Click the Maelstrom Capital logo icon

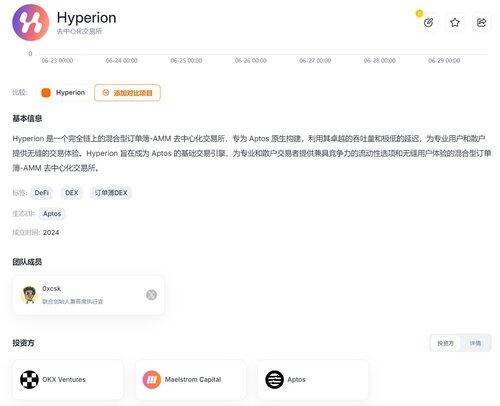152,379
